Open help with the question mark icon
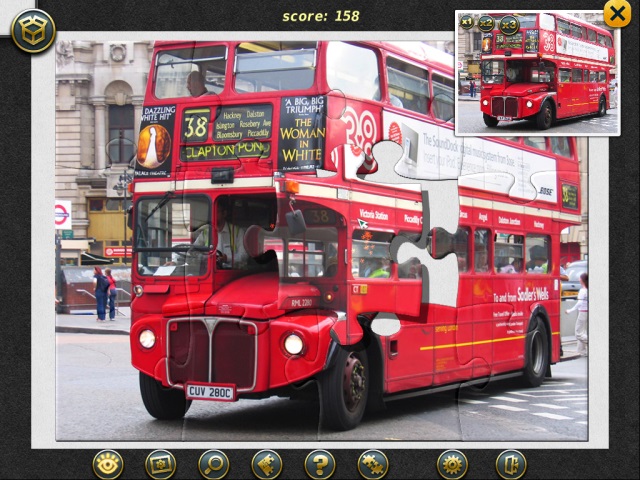The width and height of the screenshot is (640, 480). pyautogui.click(x=319, y=464)
